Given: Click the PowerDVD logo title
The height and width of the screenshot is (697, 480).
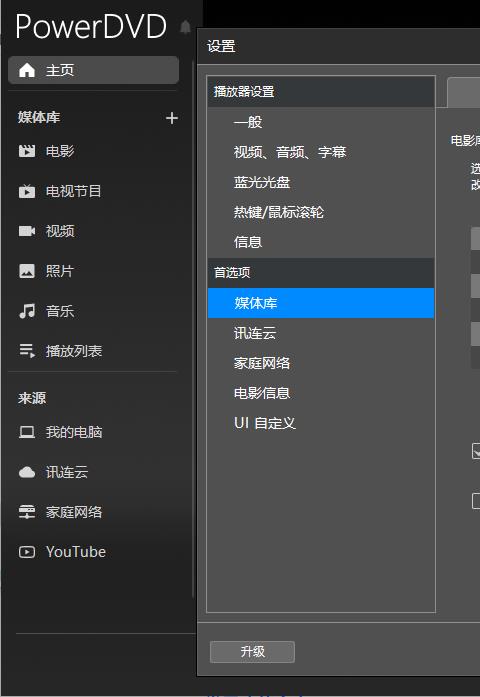Looking at the screenshot, I should (x=91, y=26).
